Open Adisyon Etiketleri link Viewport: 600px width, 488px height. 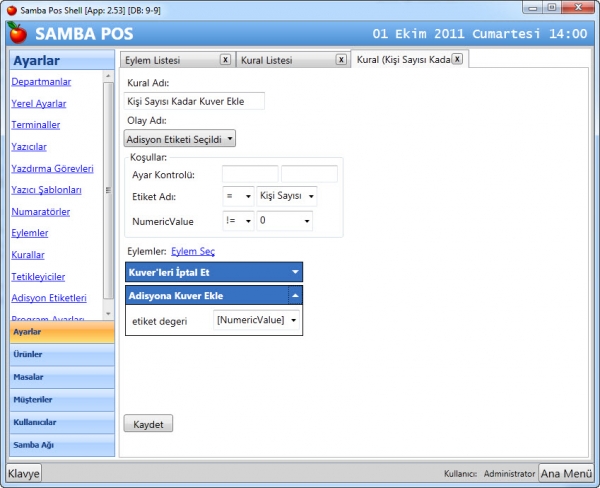point(49,298)
